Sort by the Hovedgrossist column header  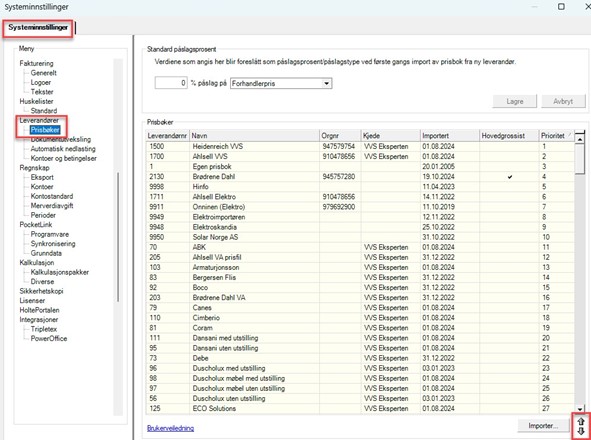click(x=509, y=135)
